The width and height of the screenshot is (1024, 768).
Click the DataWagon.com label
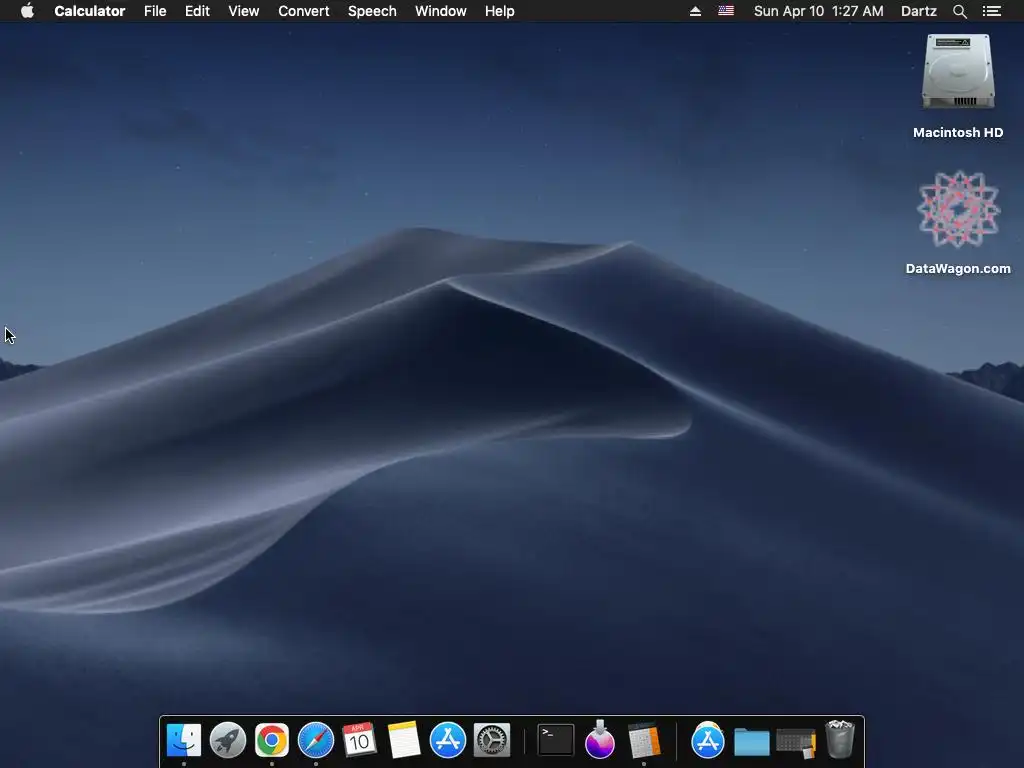[958, 268]
